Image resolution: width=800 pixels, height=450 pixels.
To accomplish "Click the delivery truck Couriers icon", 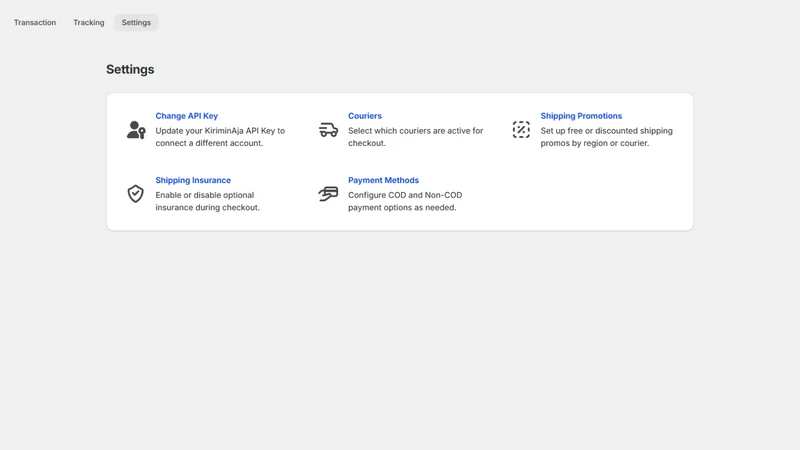I will pos(328,130).
